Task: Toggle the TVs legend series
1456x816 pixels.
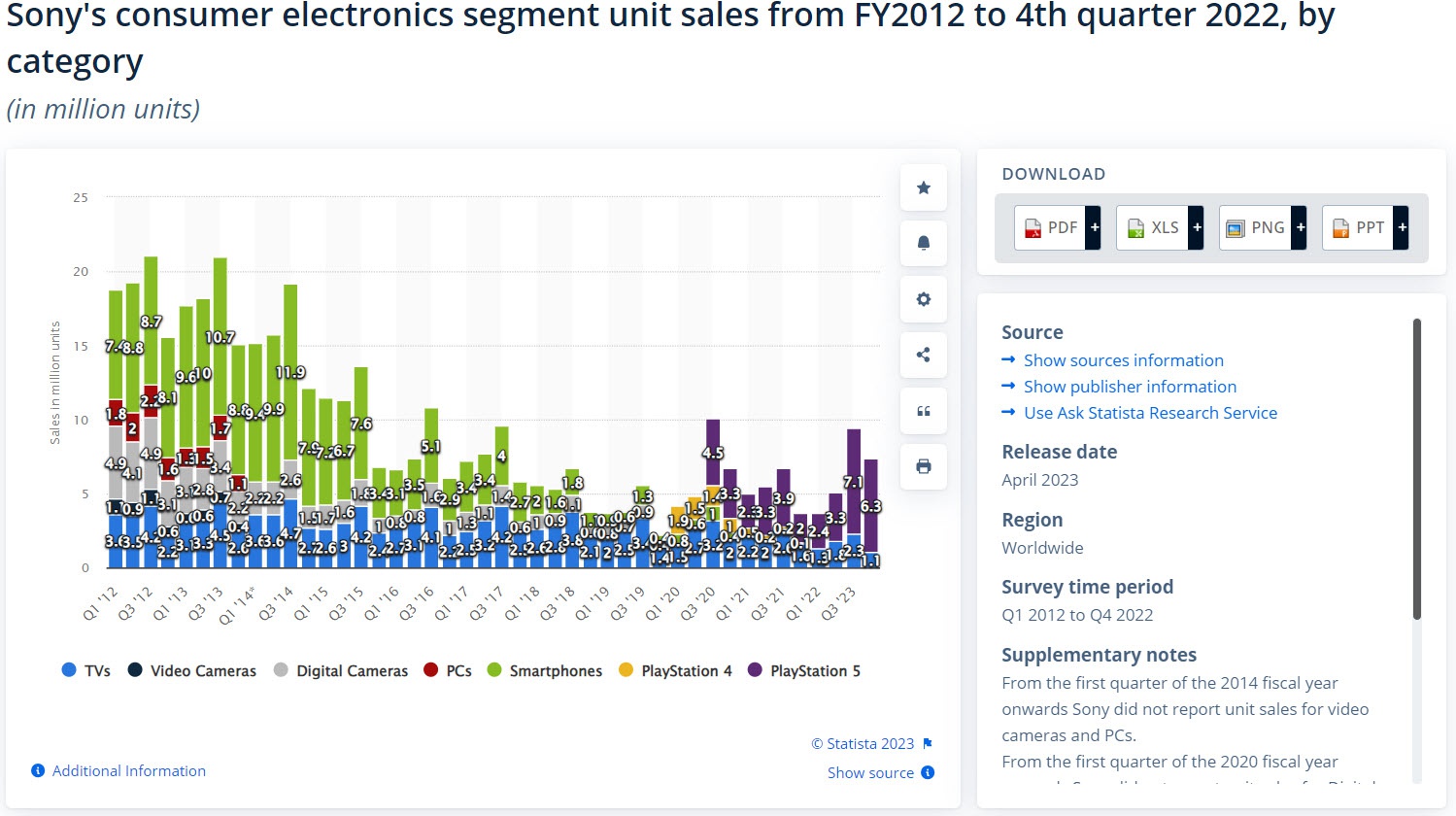Action: (x=85, y=671)
